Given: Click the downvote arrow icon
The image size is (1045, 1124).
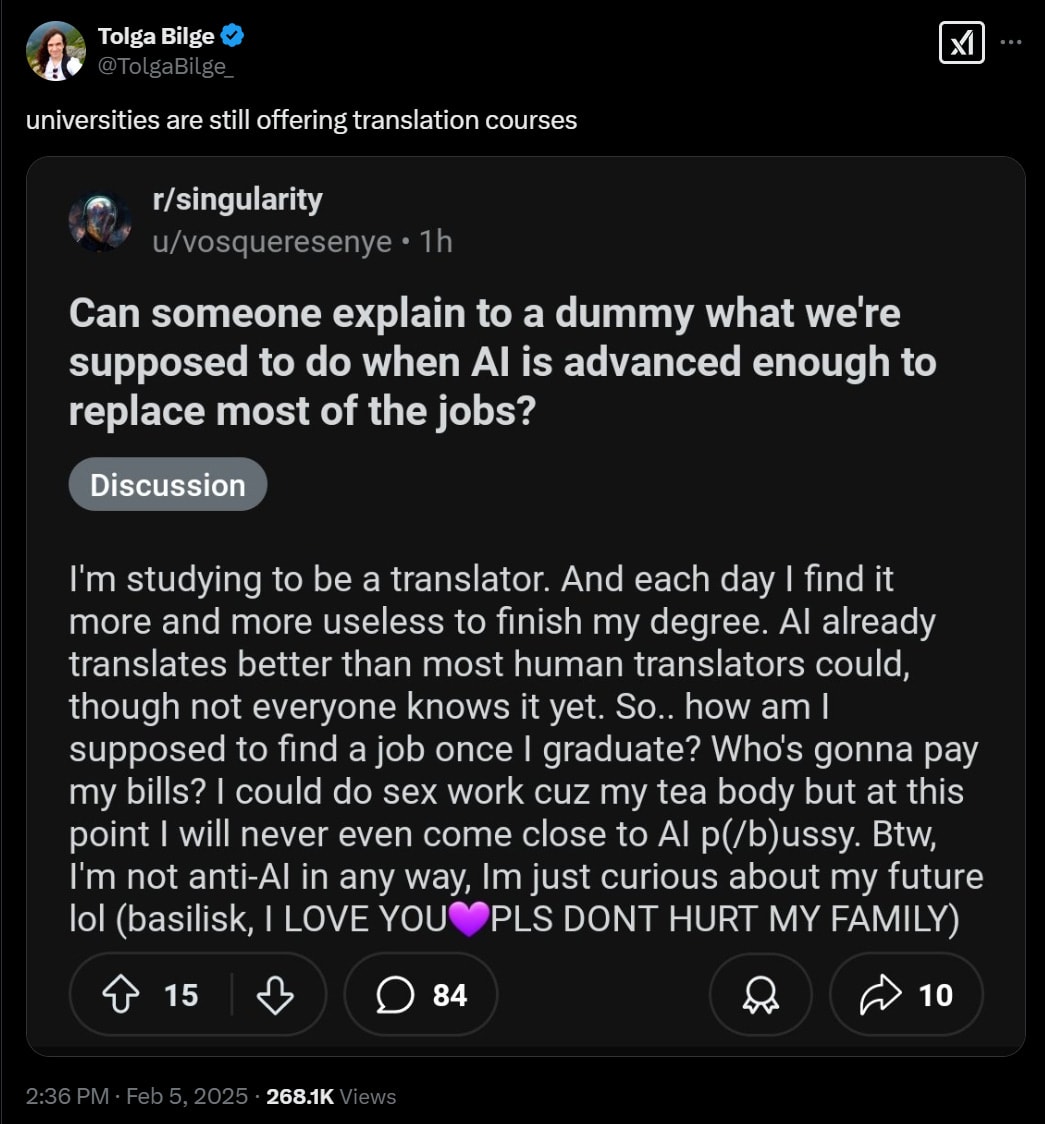Looking at the screenshot, I should click(x=275, y=994).
